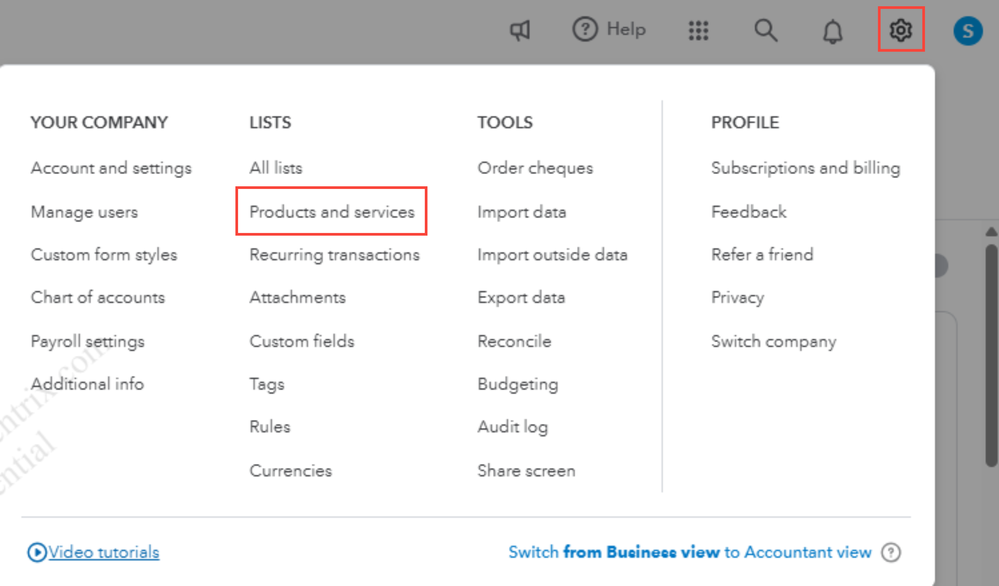Open the Reconcile tool
The image size is (999, 586).
click(x=514, y=340)
